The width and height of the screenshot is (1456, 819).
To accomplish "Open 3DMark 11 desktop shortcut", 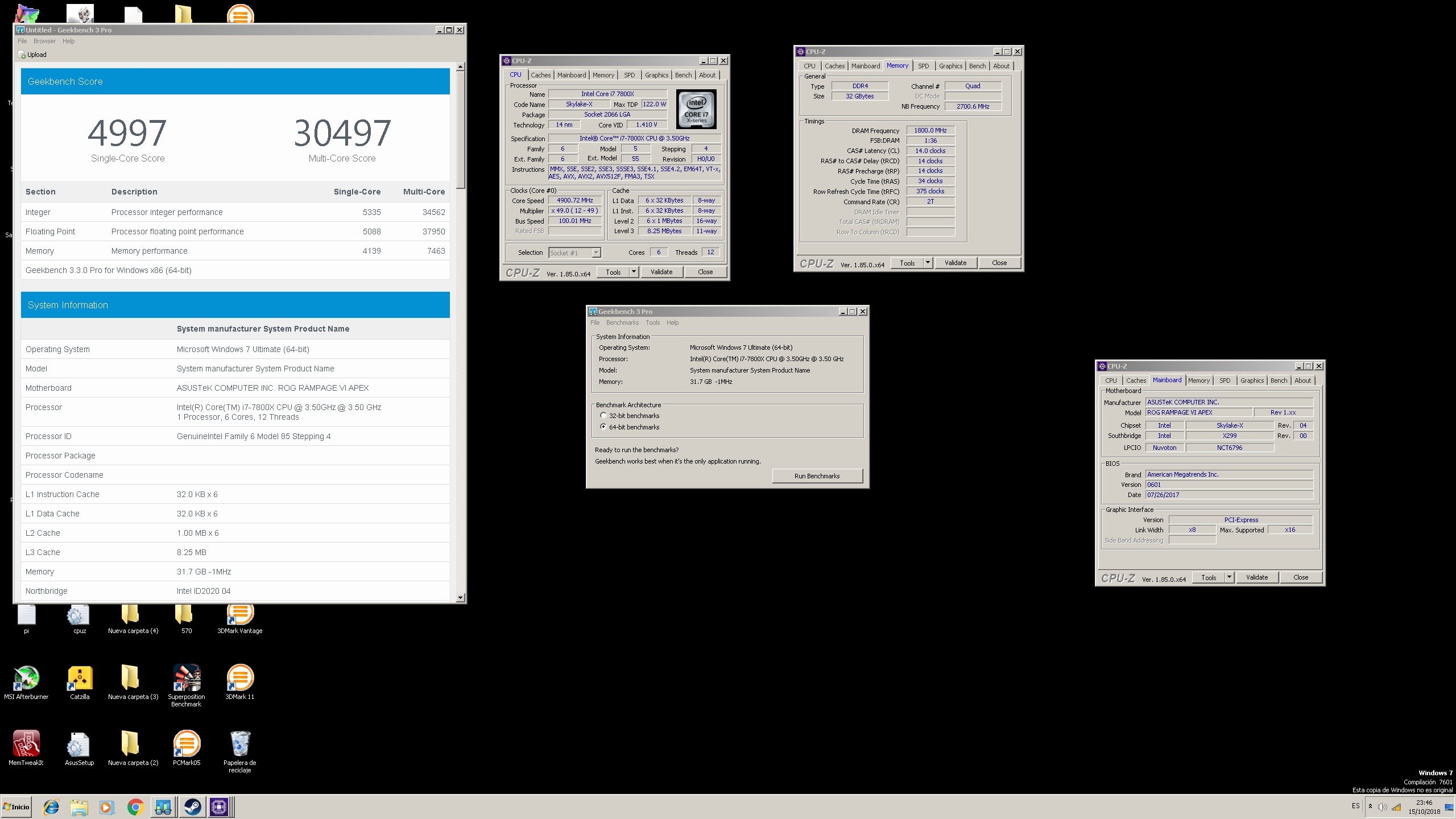I will (x=240, y=682).
